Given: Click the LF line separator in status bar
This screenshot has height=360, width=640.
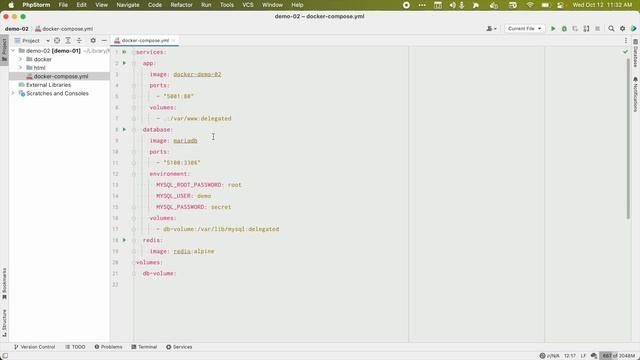Looking at the screenshot, I should tap(583, 356).
